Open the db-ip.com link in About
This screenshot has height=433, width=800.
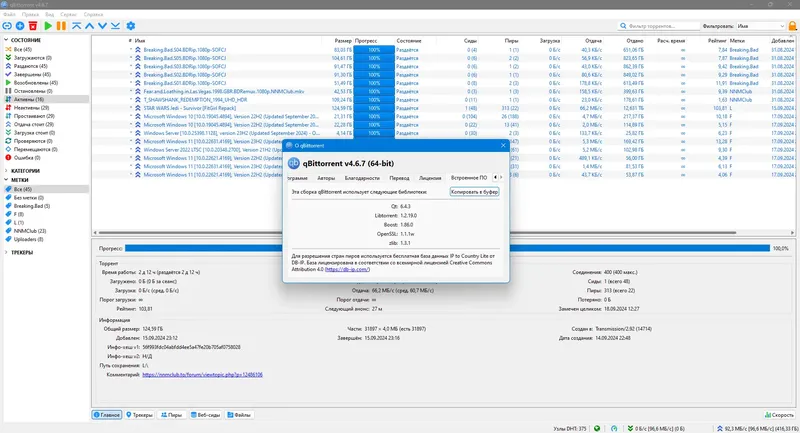347,269
